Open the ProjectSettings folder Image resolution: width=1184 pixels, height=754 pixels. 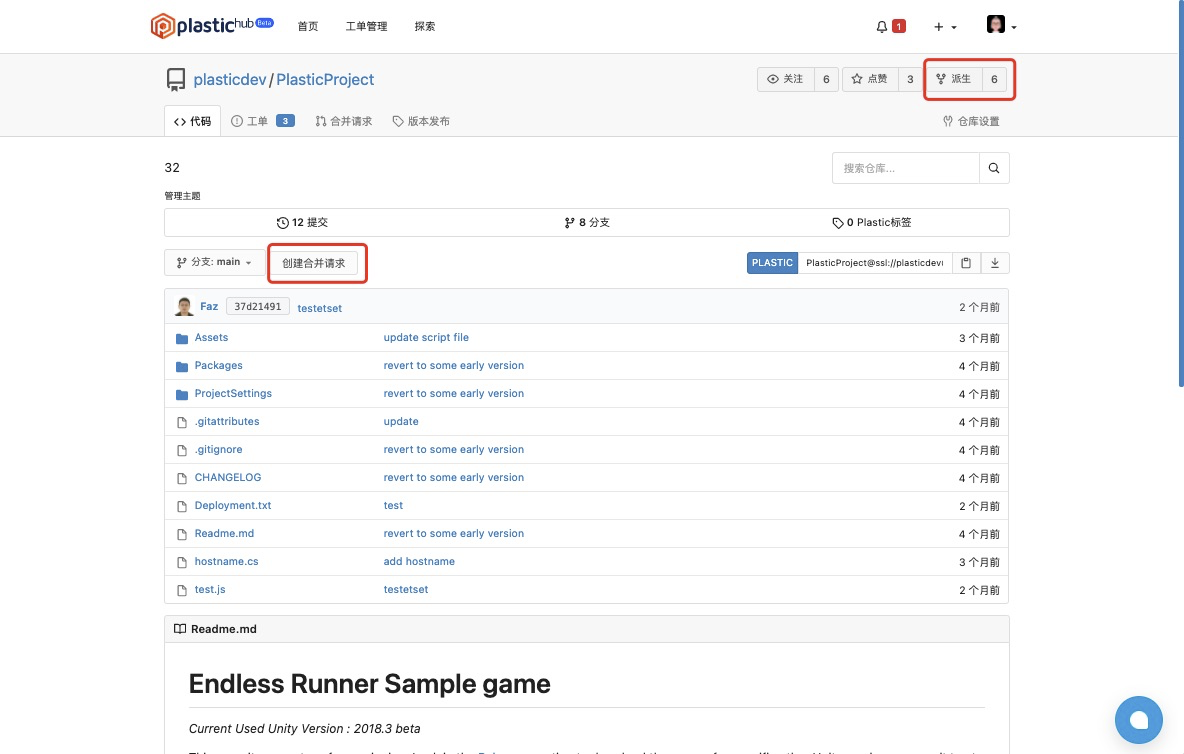233,393
